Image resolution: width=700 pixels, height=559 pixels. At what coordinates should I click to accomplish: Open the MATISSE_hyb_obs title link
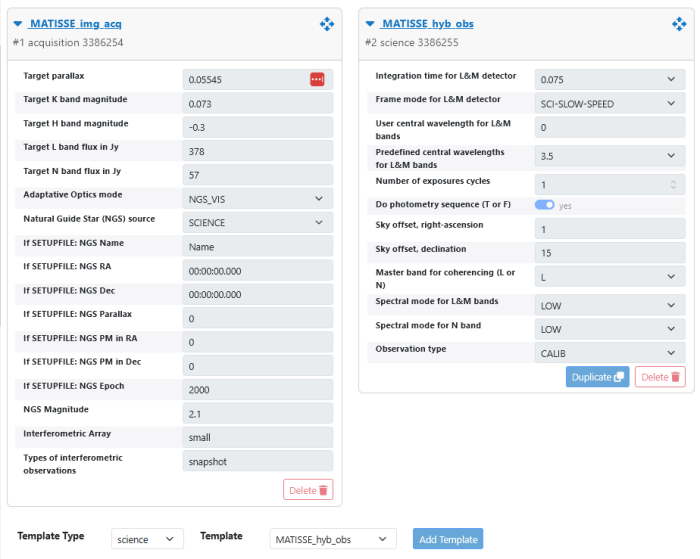coord(428,24)
